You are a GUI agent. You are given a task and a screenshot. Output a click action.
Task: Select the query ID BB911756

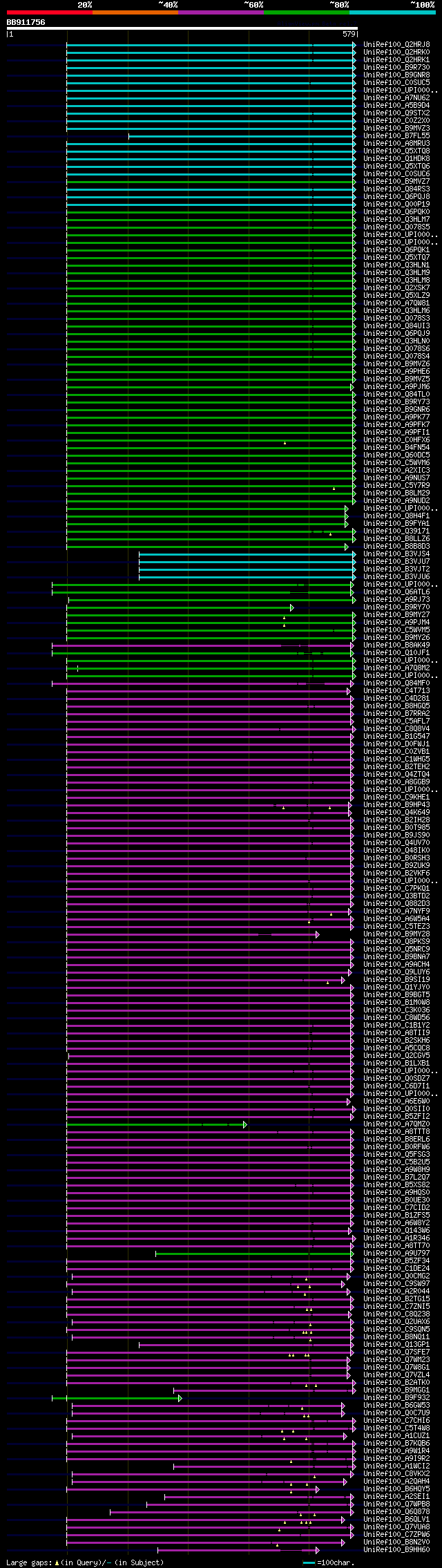point(26,22)
